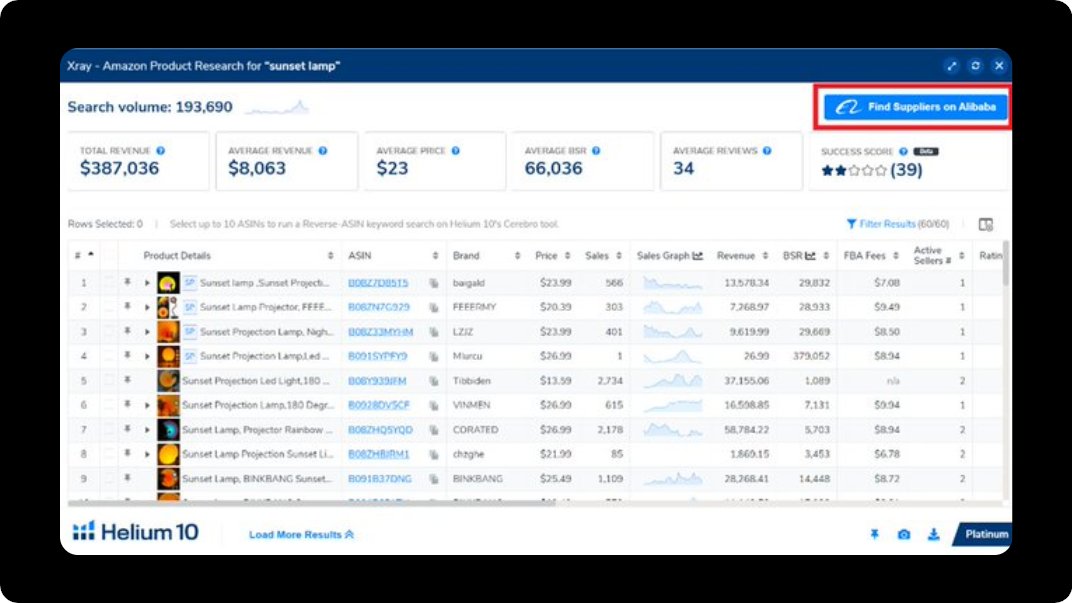Sort by Product Details column arrows

point(330,256)
